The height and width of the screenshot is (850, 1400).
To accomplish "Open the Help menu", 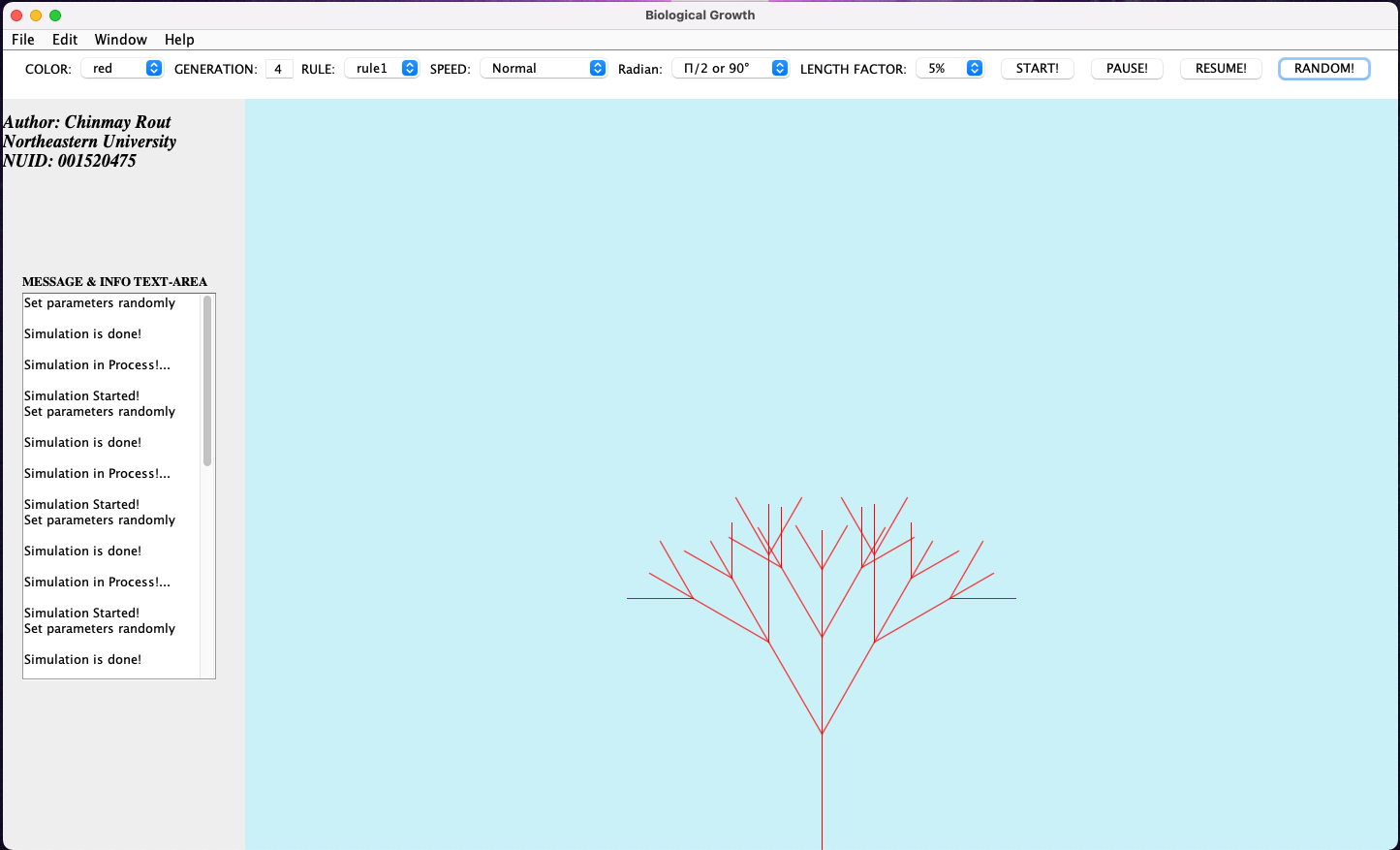I will coord(178,40).
